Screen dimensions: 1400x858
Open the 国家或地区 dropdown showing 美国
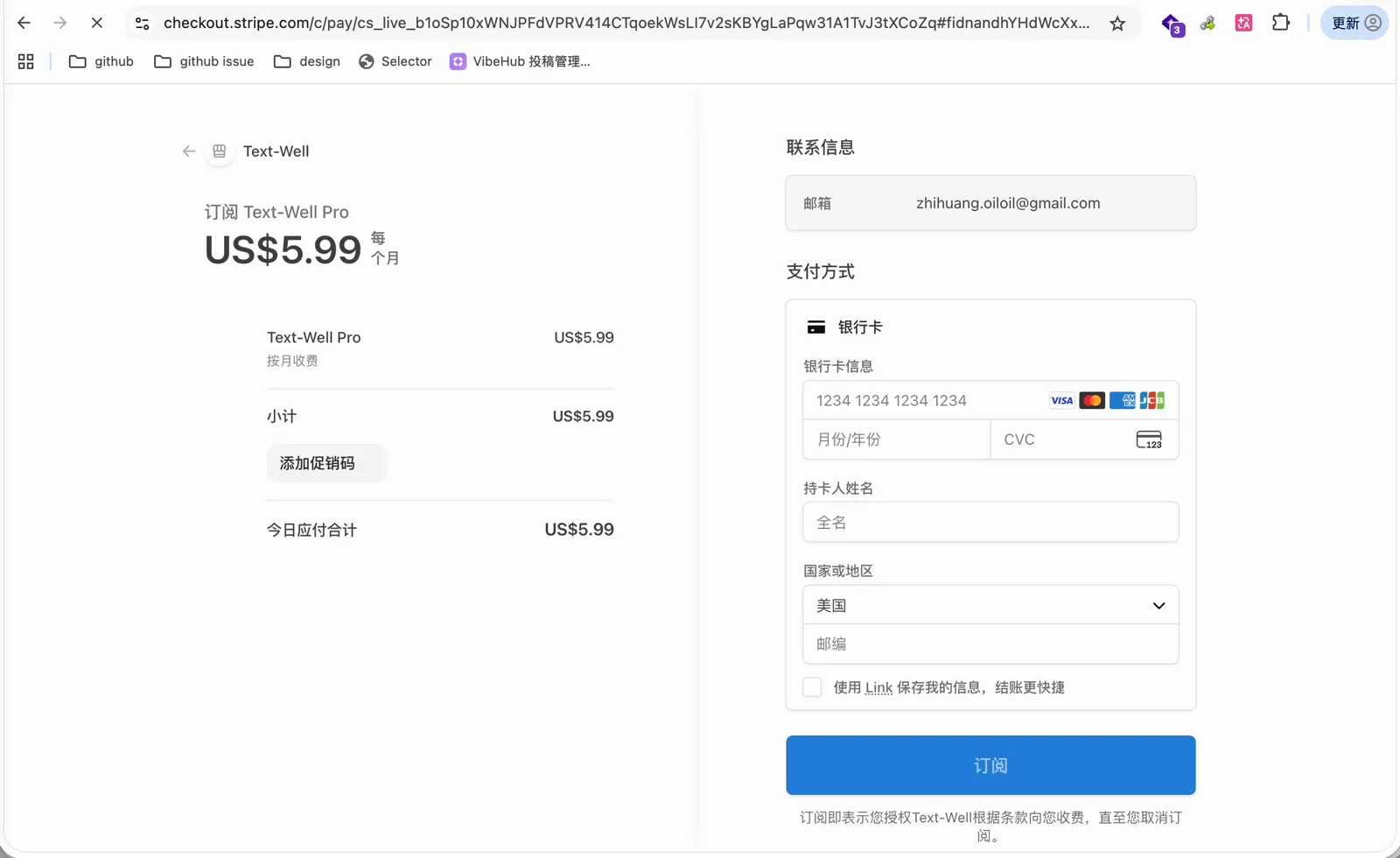click(990, 605)
